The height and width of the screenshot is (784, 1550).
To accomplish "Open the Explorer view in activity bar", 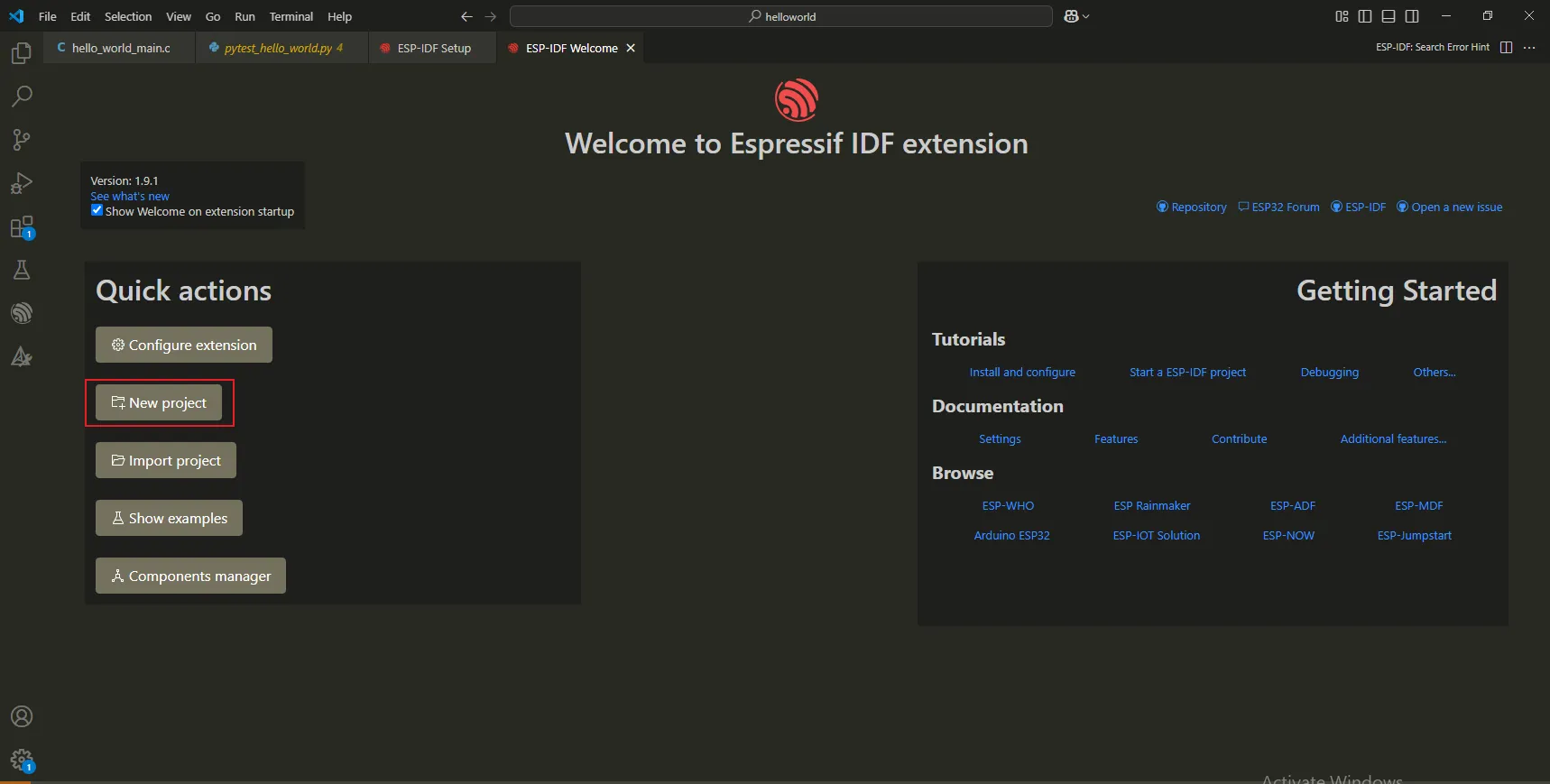I will click(22, 54).
